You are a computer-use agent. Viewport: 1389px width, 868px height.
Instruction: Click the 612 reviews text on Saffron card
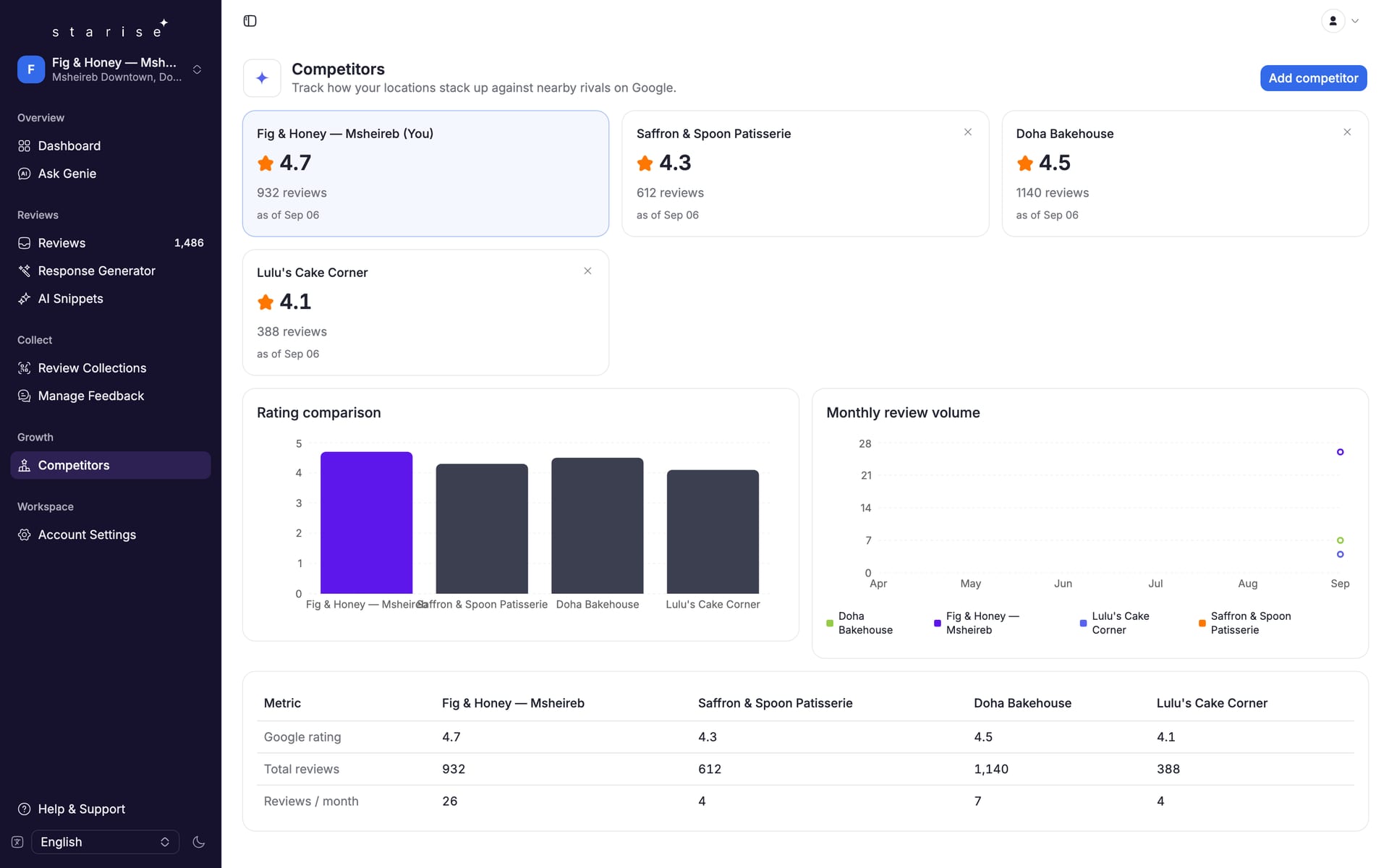(670, 193)
